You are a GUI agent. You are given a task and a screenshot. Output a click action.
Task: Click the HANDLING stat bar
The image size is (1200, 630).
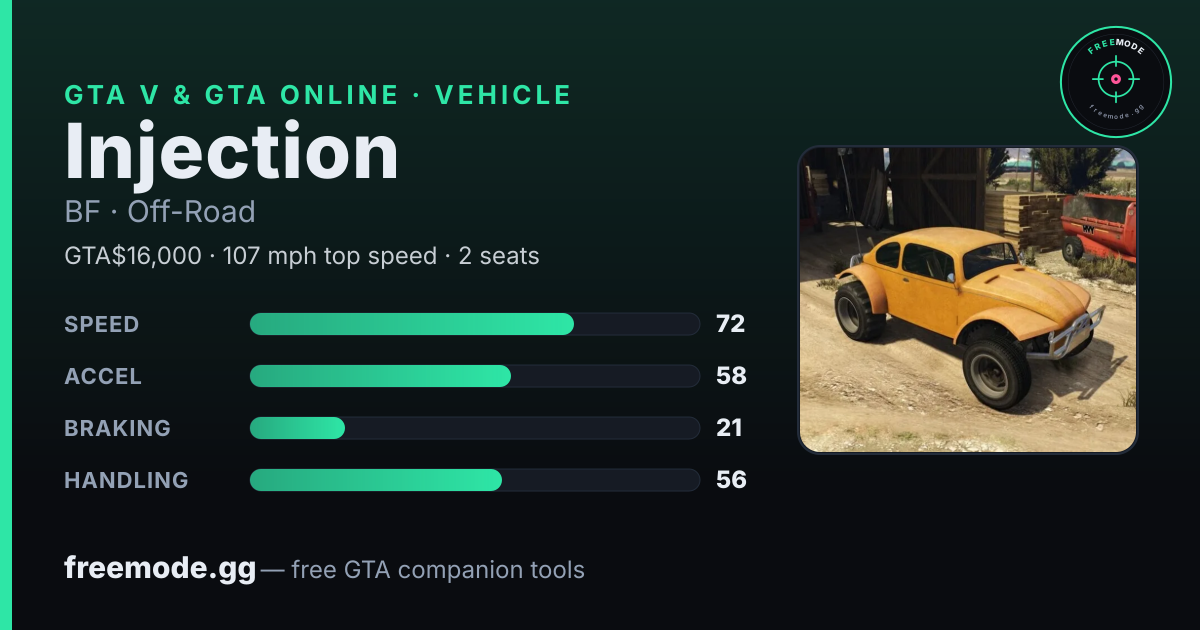pyautogui.click(x=474, y=480)
